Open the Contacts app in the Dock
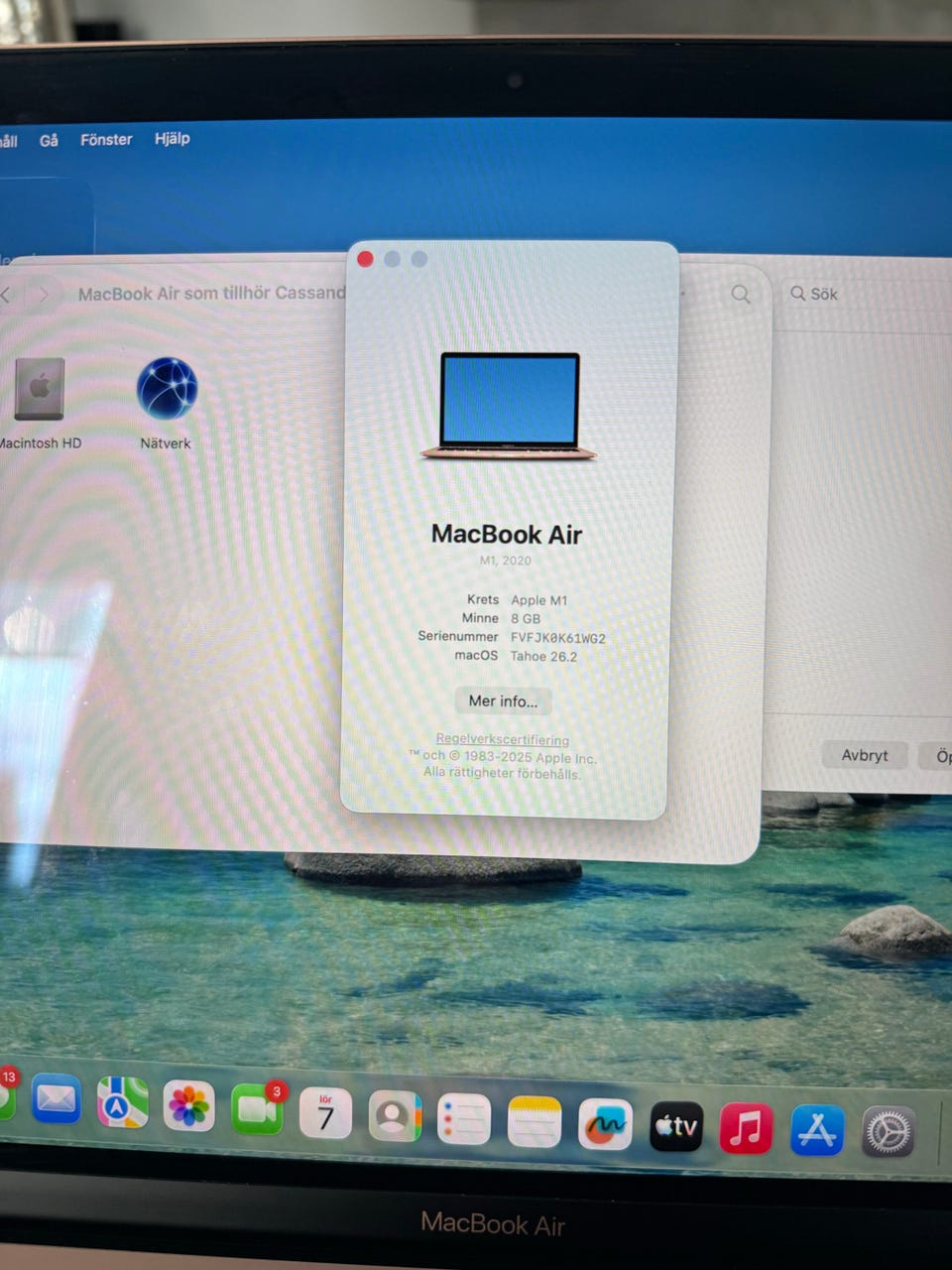The image size is (952, 1270). point(395,1116)
